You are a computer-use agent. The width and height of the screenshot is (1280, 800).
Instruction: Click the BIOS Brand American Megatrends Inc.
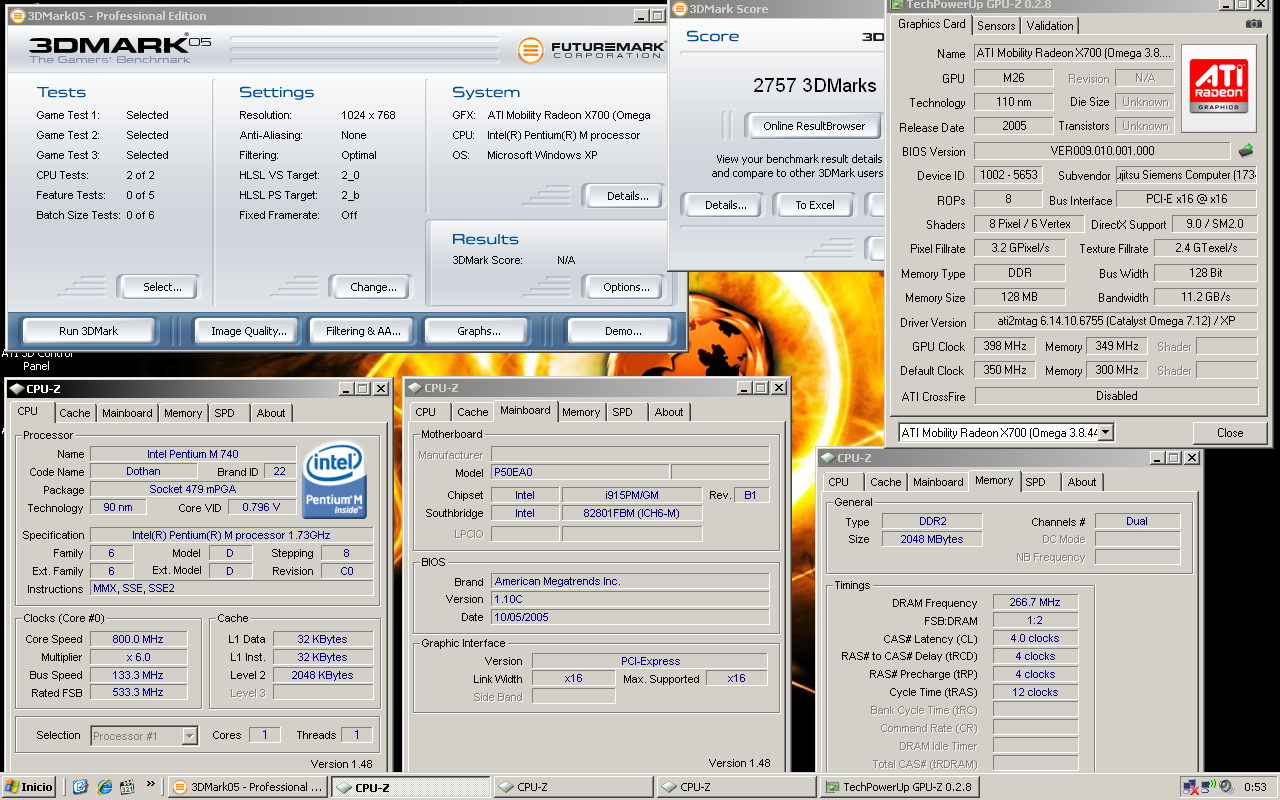[x=630, y=581]
